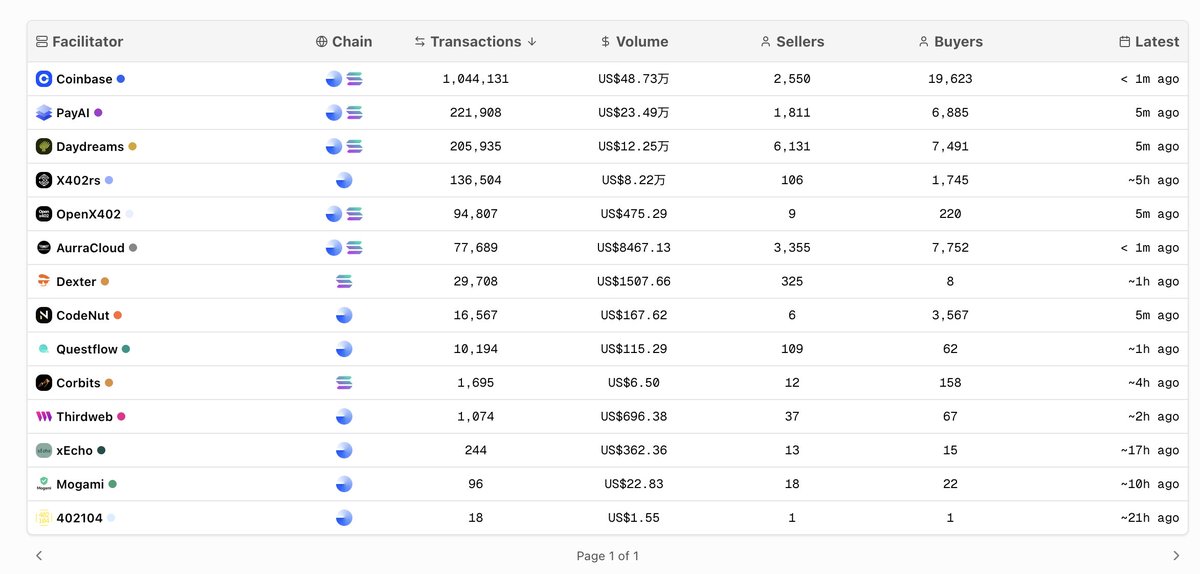Image resolution: width=1200 pixels, height=574 pixels.
Task: Click the Base chain icon in Coinbase row
Action: [x=334, y=79]
